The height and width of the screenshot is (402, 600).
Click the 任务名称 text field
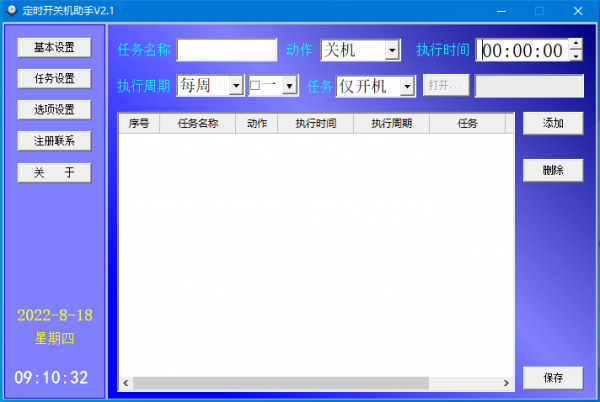point(227,50)
